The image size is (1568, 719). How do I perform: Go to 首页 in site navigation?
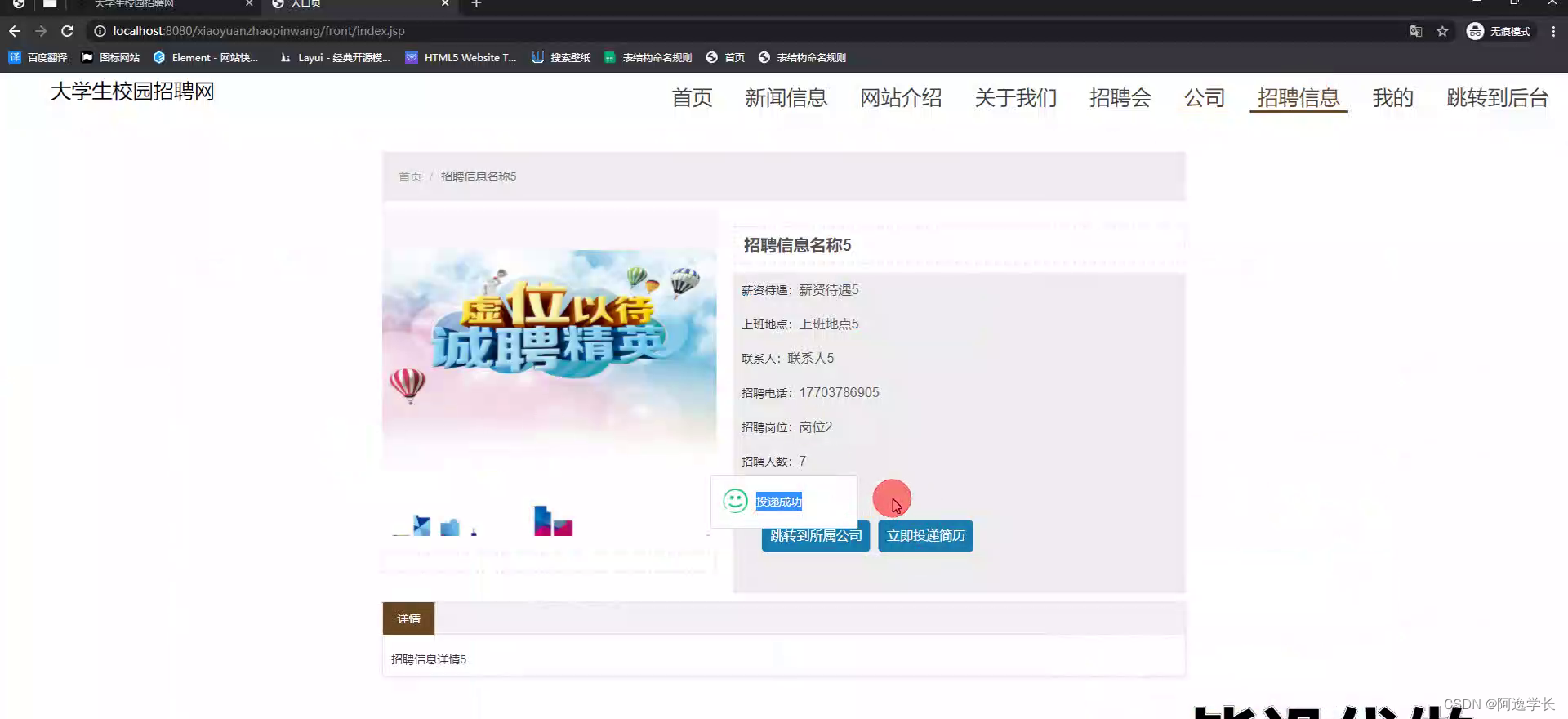692,98
